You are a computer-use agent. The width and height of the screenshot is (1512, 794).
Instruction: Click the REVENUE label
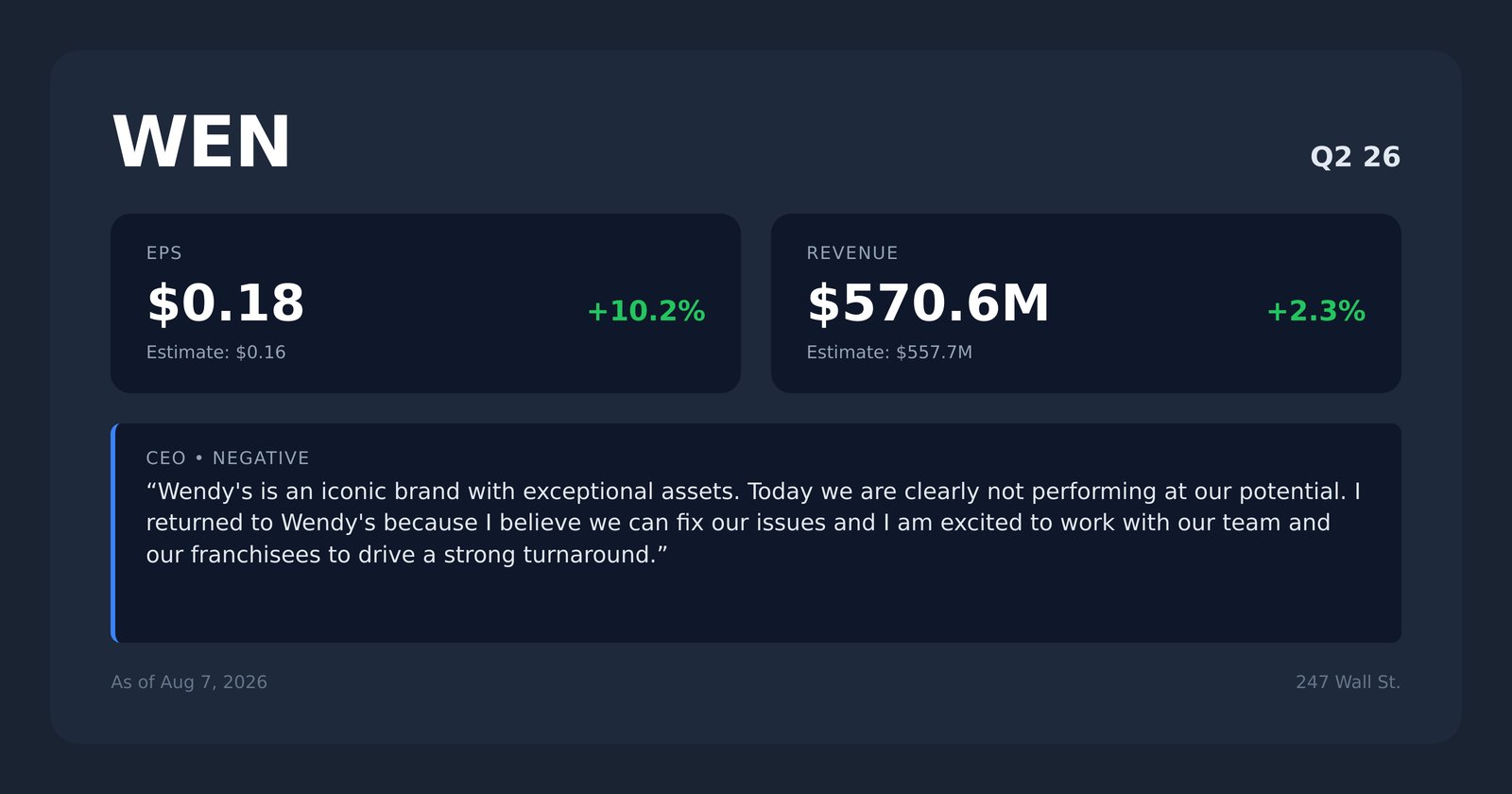pyautogui.click(x=851, y=253)
